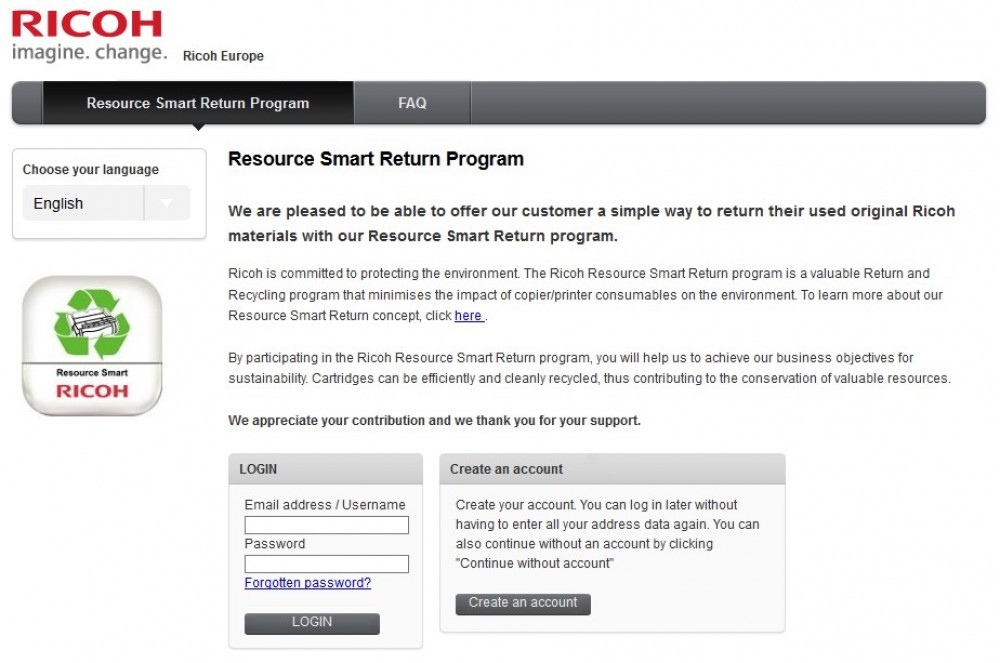The width and height of the screenshot is (1000, 663).
Task: Click the Ricoh logo in the header
Action: [x=87, y=24]
